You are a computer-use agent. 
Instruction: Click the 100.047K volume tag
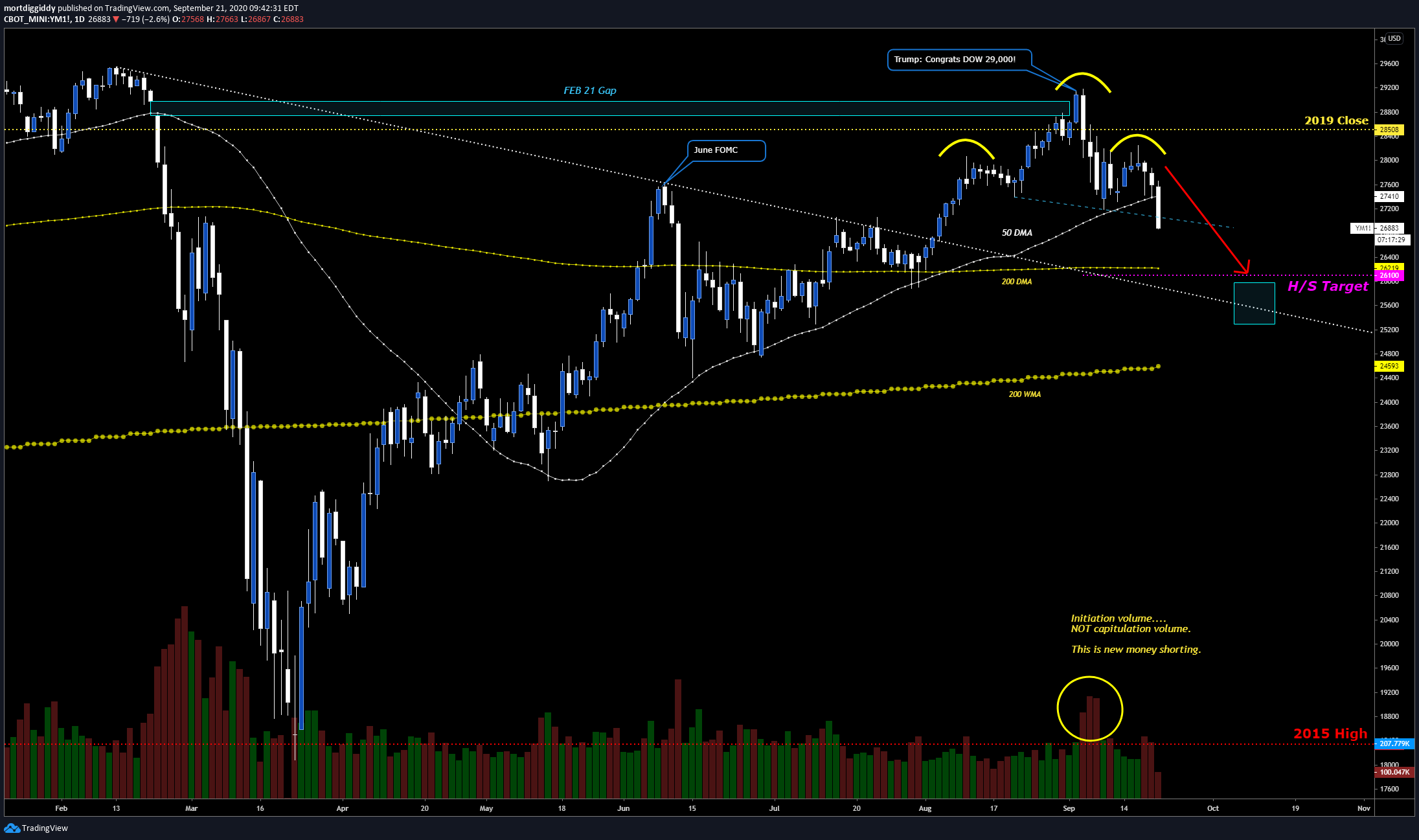click(1394, 772)
